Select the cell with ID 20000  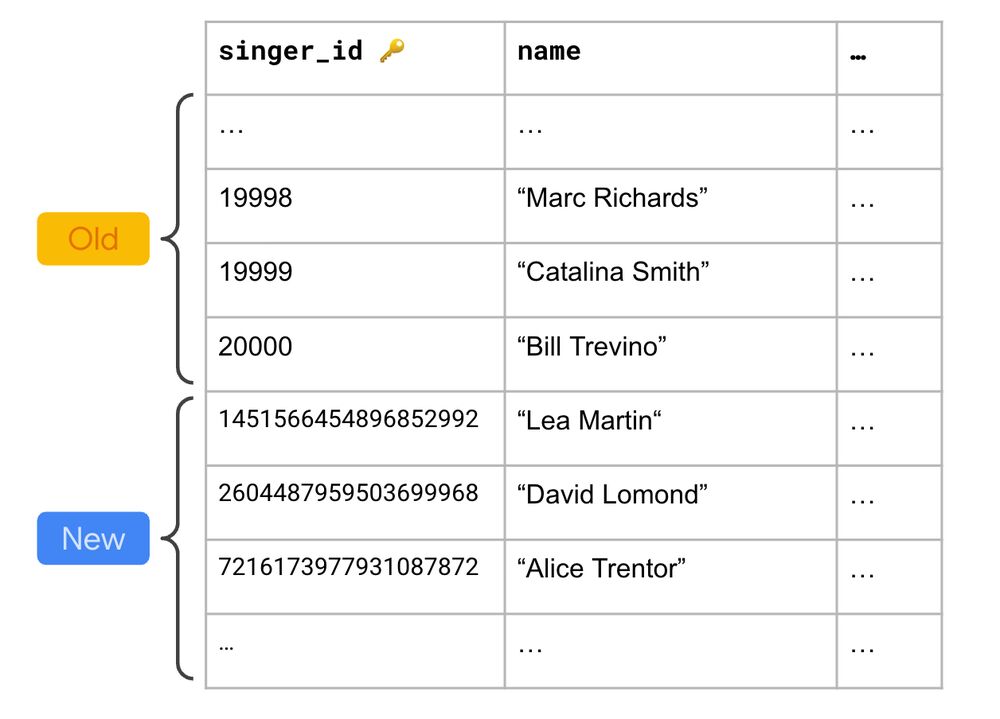pyautogui.click(x=355, y=354)
